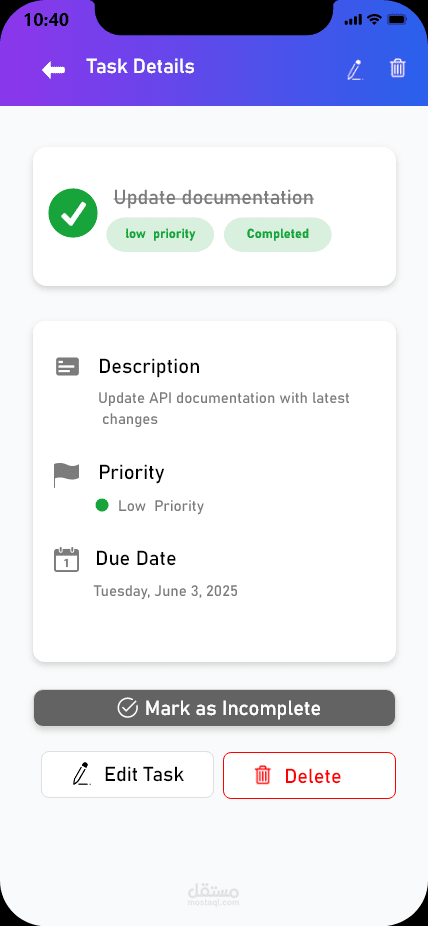Tap the battery icon in status bar
Screen dimensions: 428x926
tap(397, 19)
